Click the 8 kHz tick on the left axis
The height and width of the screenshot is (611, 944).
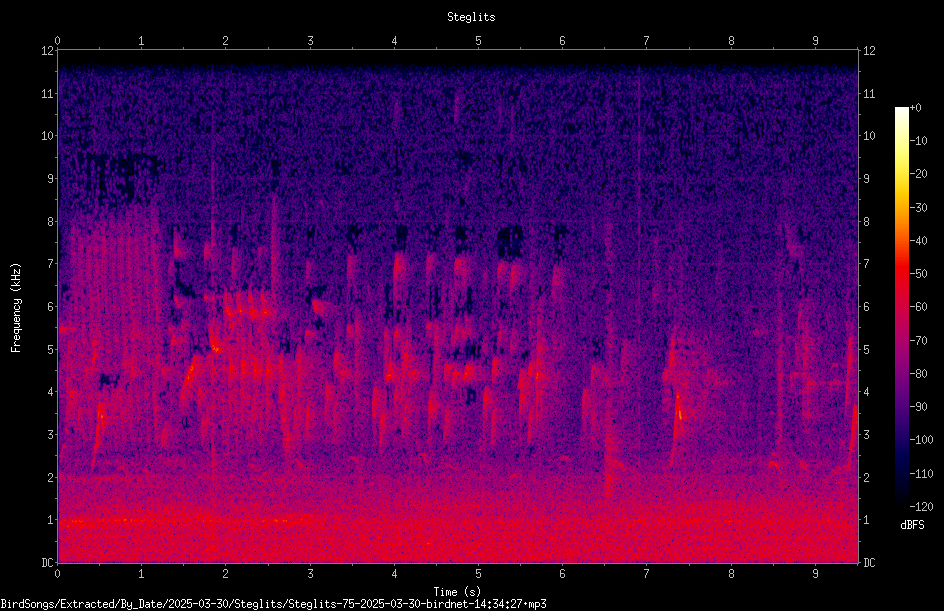[51, 222]
